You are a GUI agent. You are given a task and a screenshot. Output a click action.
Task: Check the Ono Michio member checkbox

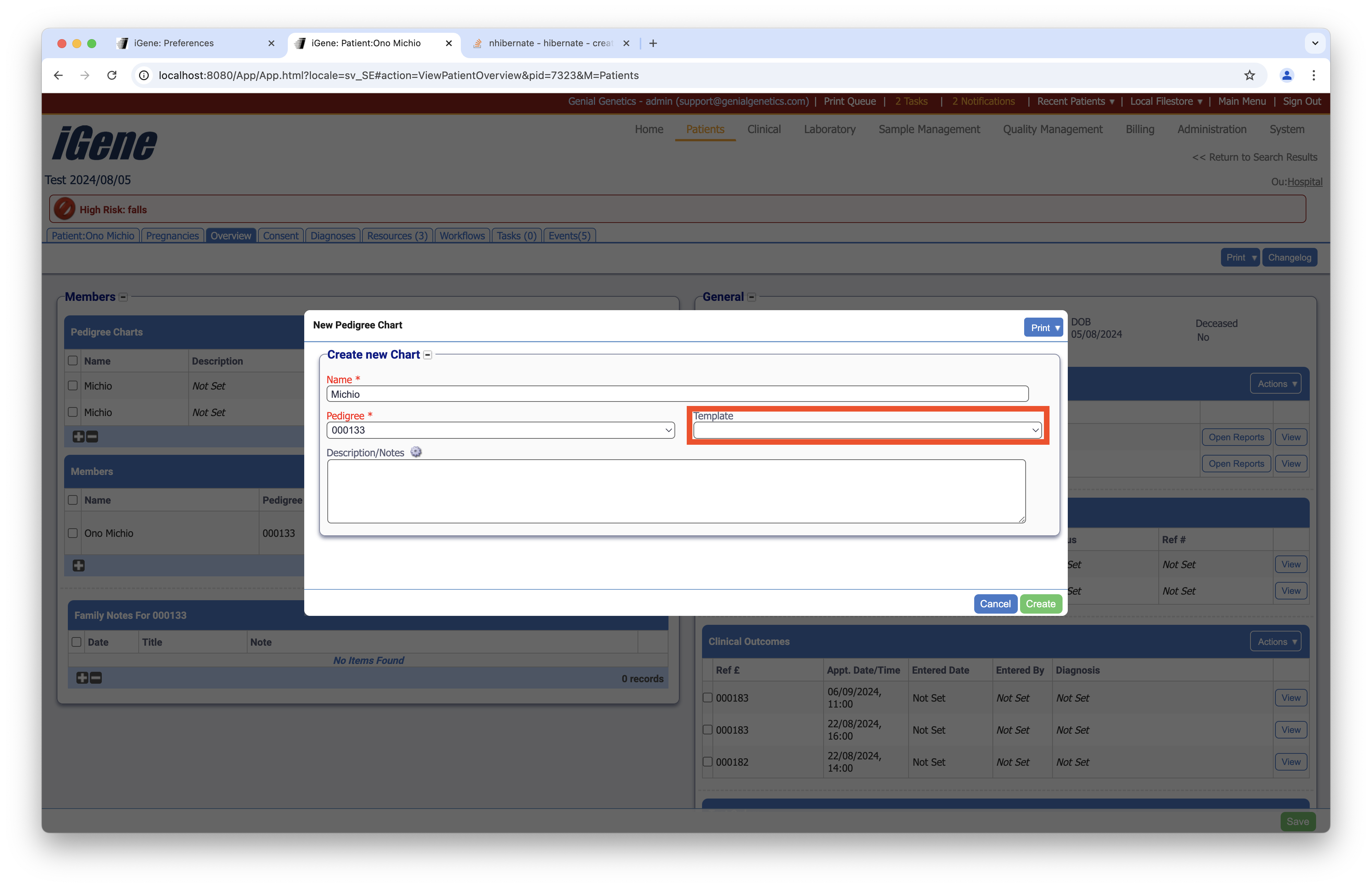73,533
